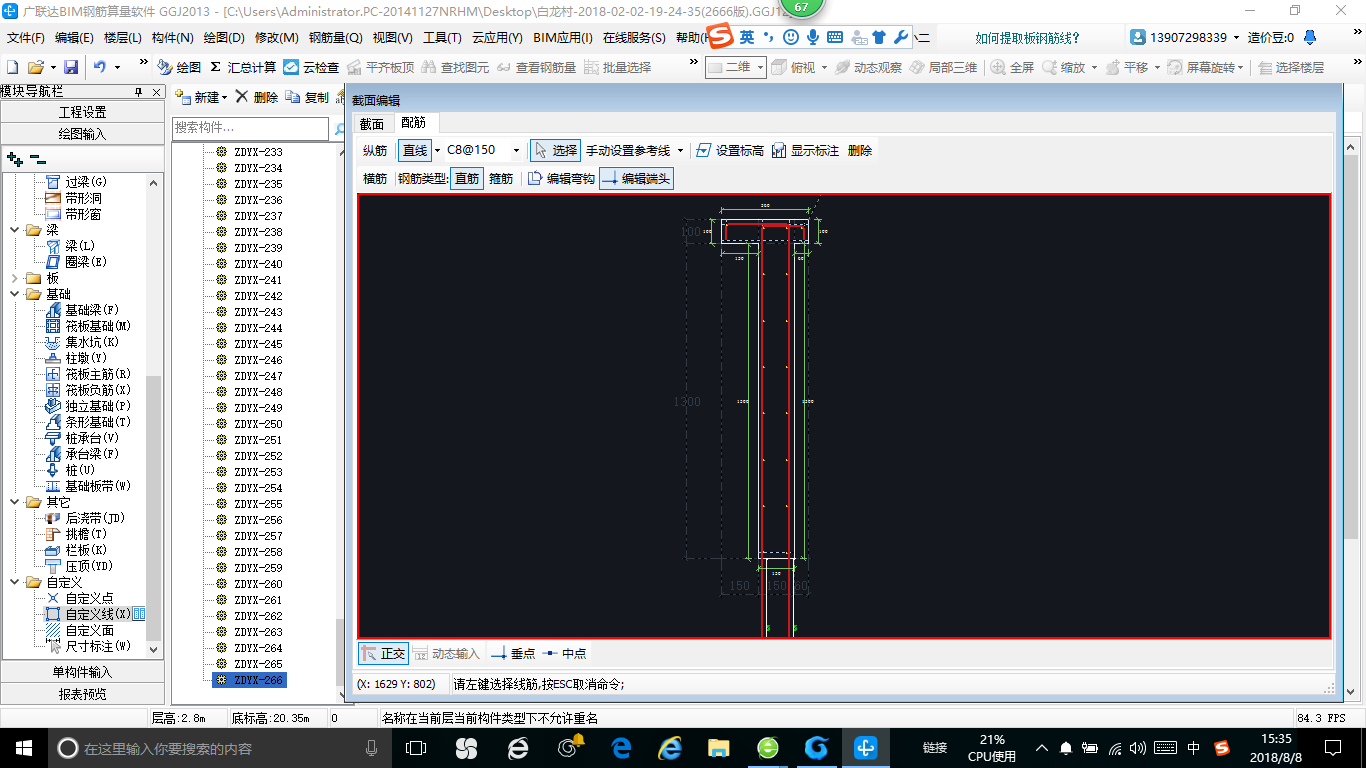Open dropdown arrow next to 直线
The width and height of the screenshot is (1366, 768).
tap(437, 150)
